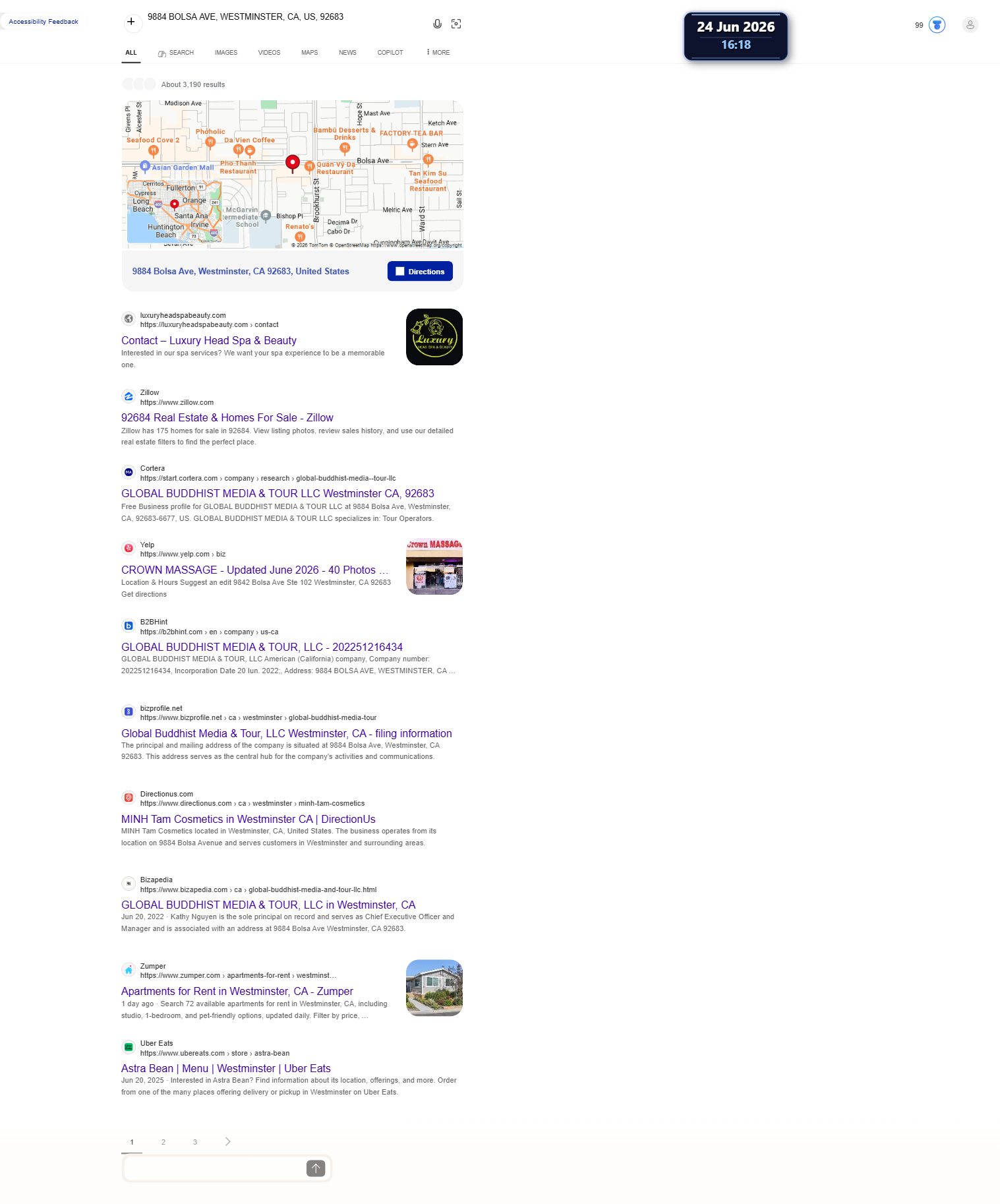Click the bizprofile.net favicon
This screenshot has width=1000, height=1204.
tap(129, 711)
